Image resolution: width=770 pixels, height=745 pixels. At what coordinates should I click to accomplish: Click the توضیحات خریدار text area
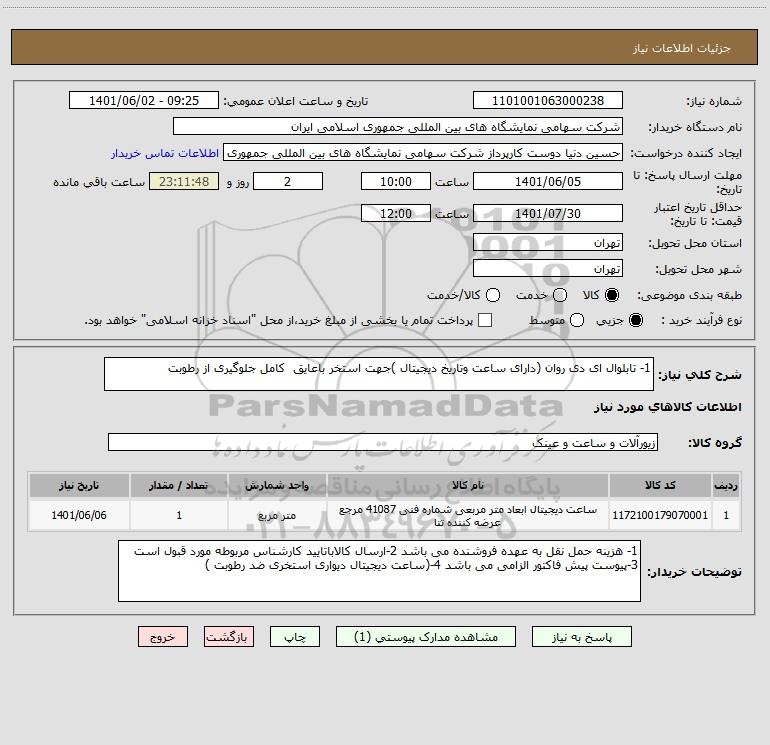[x=379, y=571]
